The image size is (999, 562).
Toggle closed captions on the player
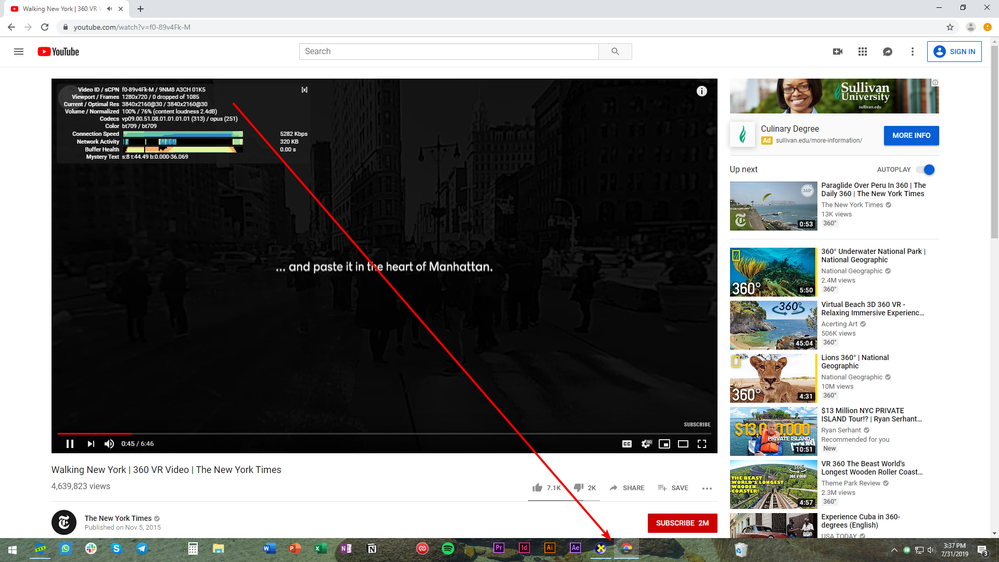627,443
